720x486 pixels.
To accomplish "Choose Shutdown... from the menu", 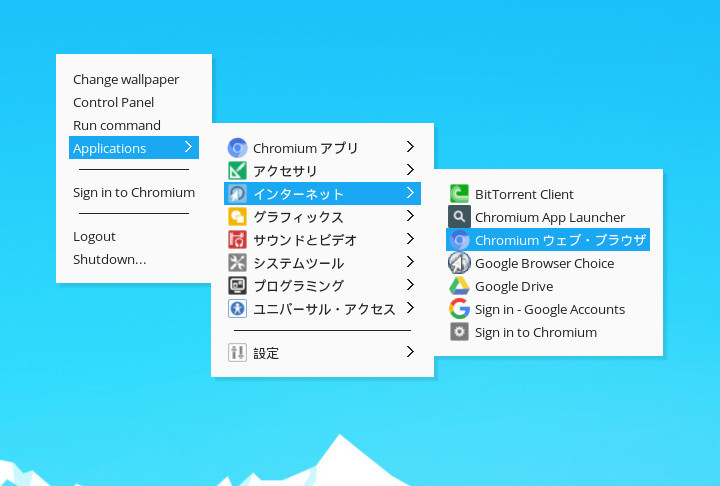I will pos(109,260).
